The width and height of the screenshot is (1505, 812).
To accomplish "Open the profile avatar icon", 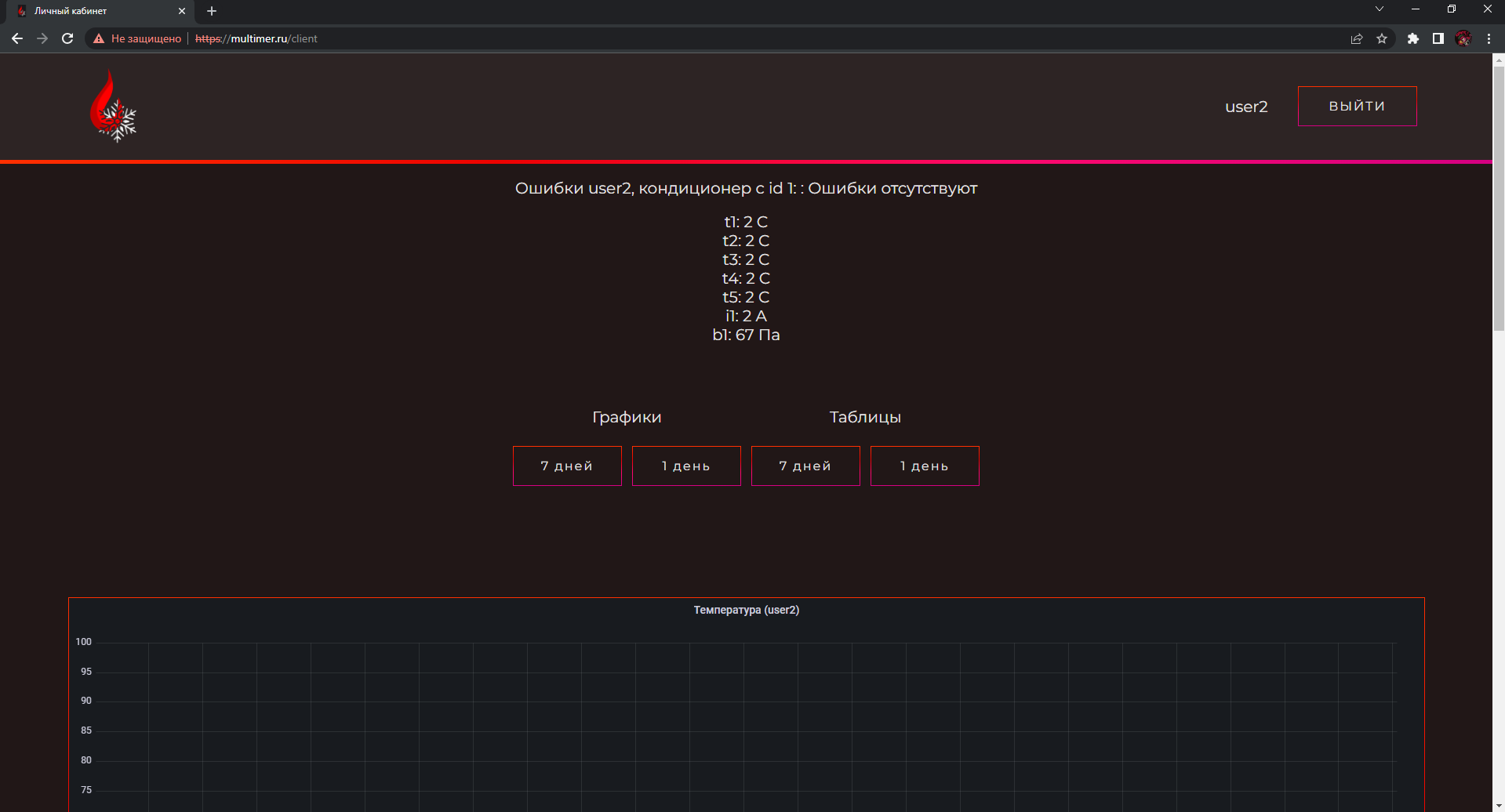I will pos(1463,38).
